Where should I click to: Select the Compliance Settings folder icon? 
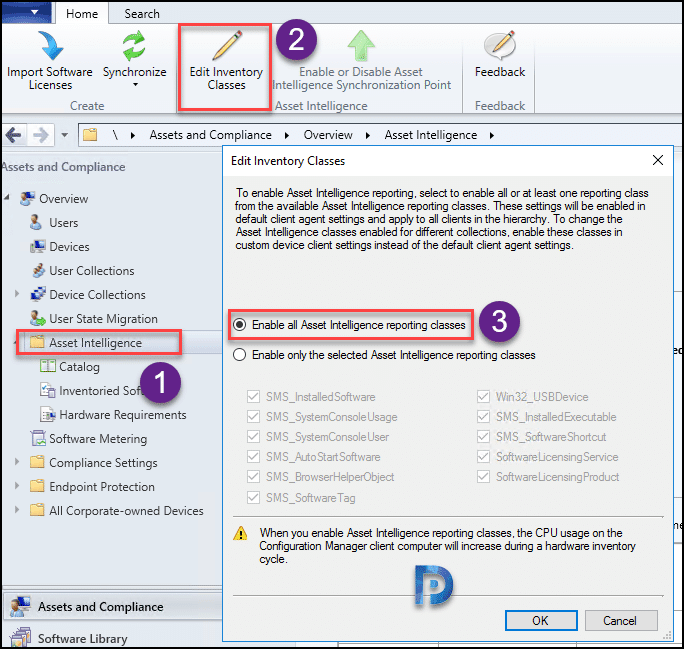(x=37, y=462)
